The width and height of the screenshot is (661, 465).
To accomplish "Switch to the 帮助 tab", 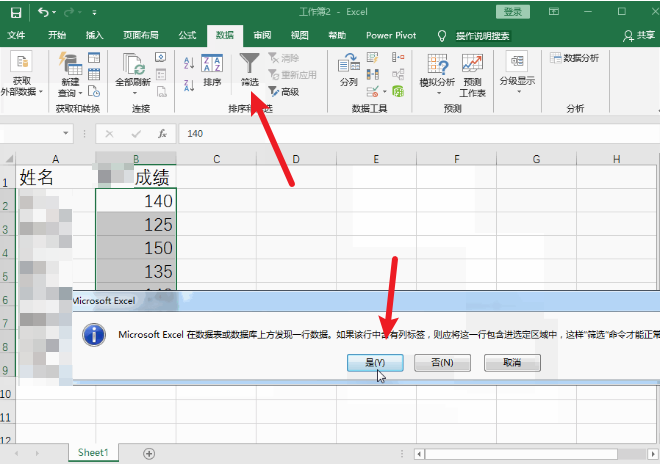I will point(337,35).
